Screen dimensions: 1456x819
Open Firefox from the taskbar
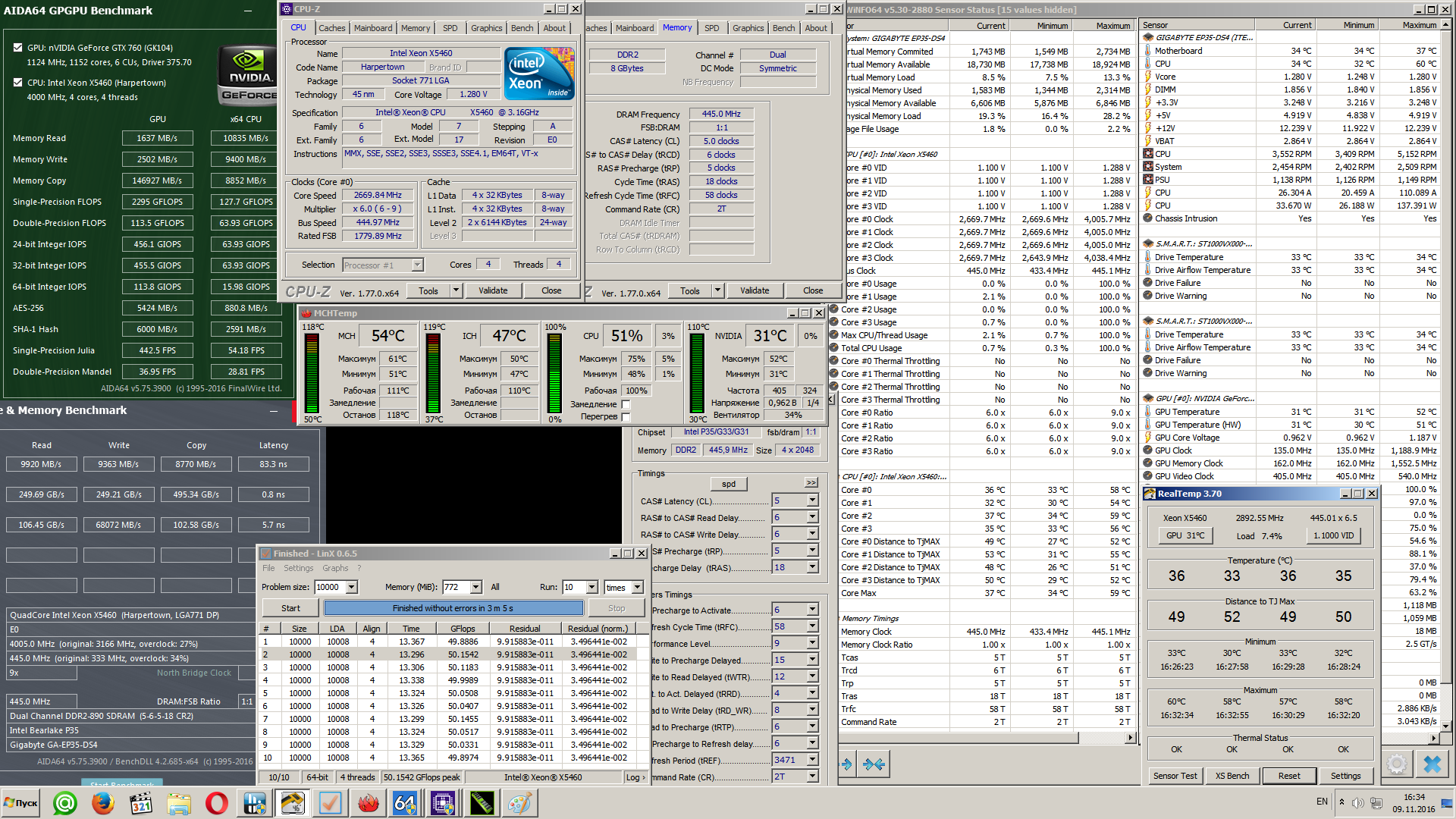[x=103, y=803]
